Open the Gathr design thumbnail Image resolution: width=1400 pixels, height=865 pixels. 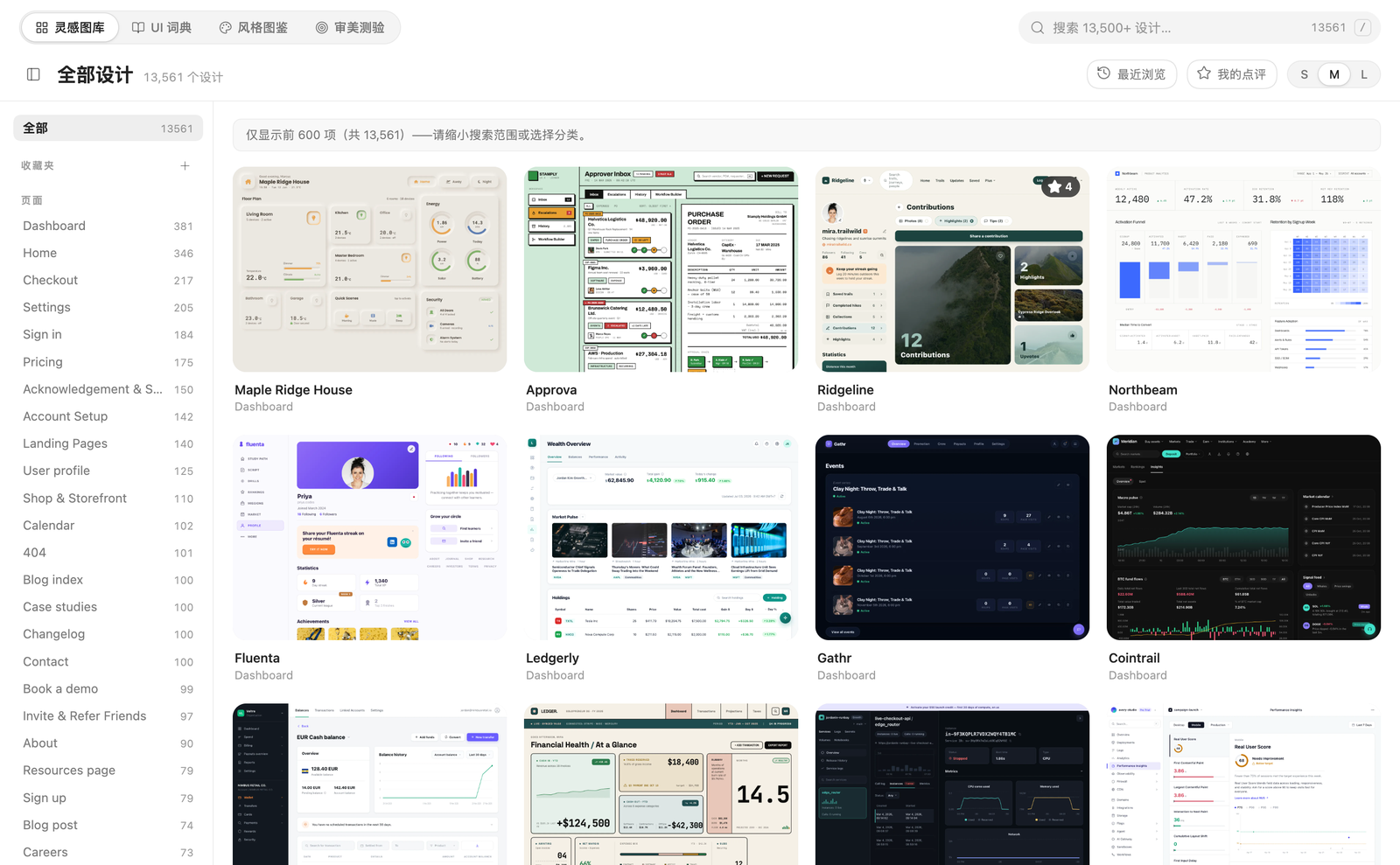tap(952, 537)
